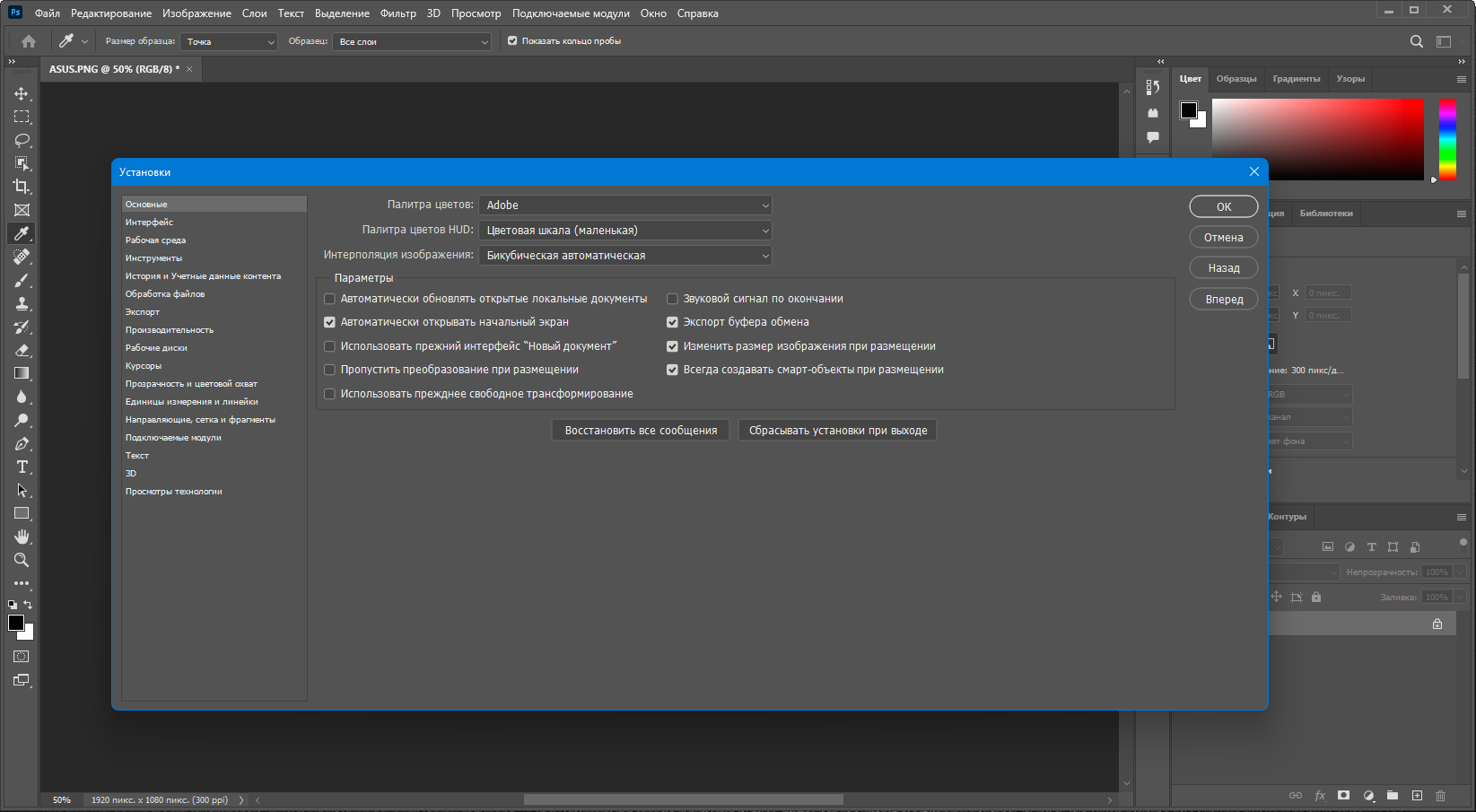Click the search icon in options bar
Screen dimensions: 1476x812
(x=1417, y=41)
